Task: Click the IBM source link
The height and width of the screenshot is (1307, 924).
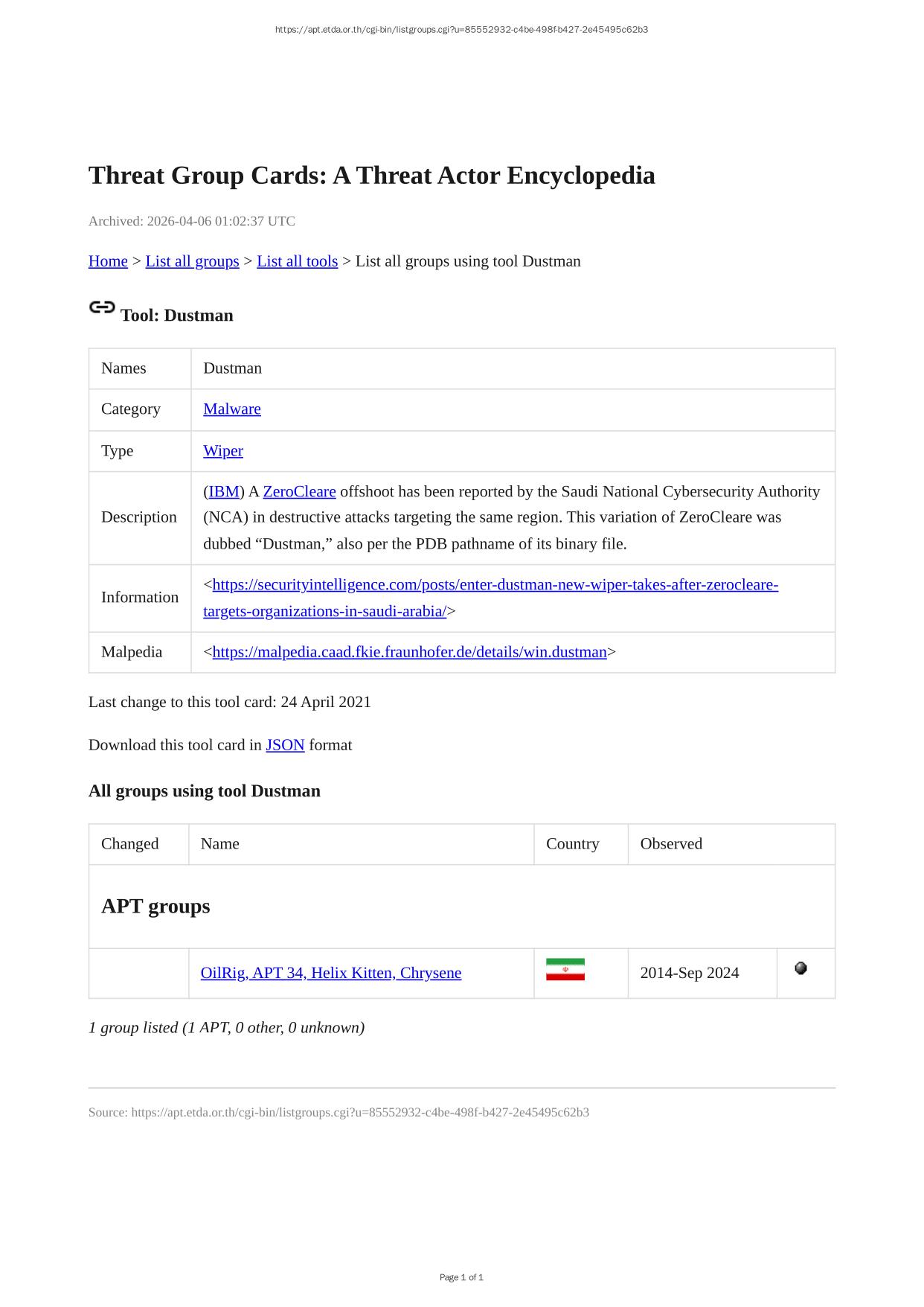Action: (224, 491)
